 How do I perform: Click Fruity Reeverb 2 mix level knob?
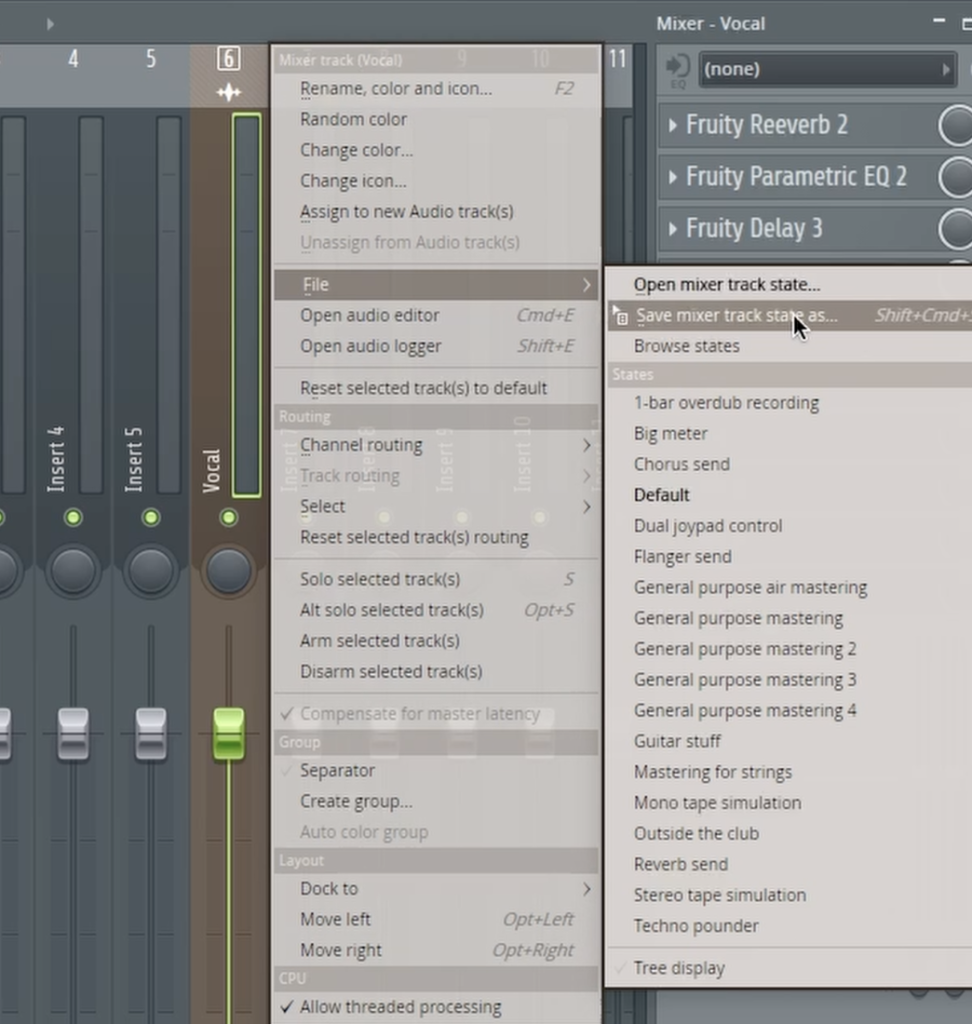click(956, 125)
